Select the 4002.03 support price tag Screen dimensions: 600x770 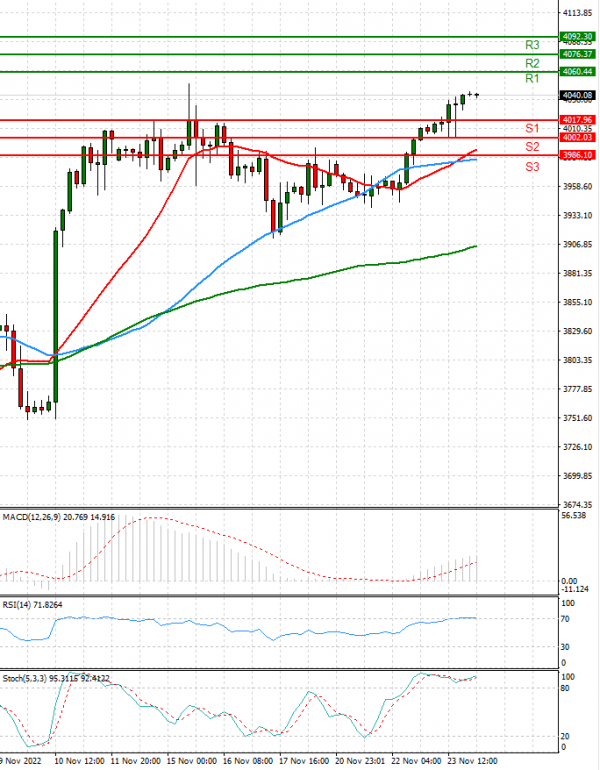tap(578, 138)
